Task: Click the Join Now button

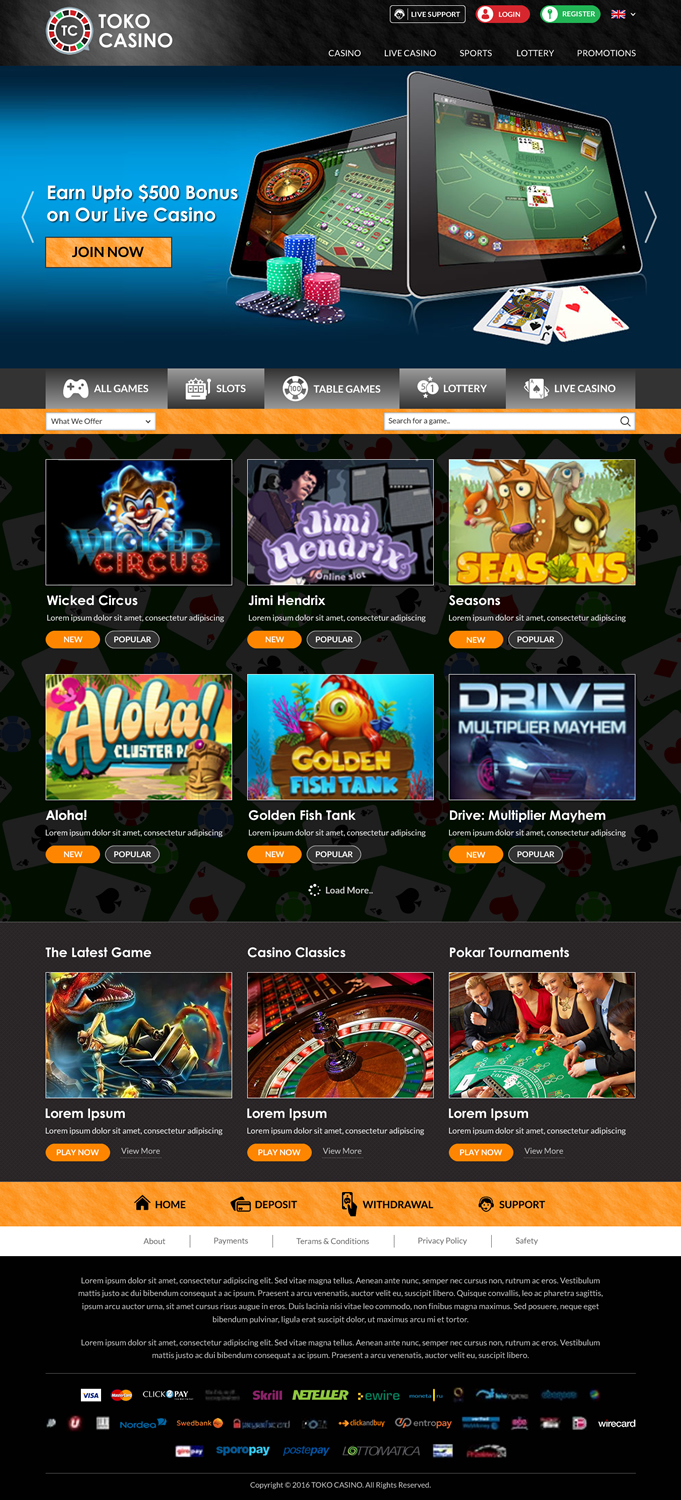Action: click(108, 252)
